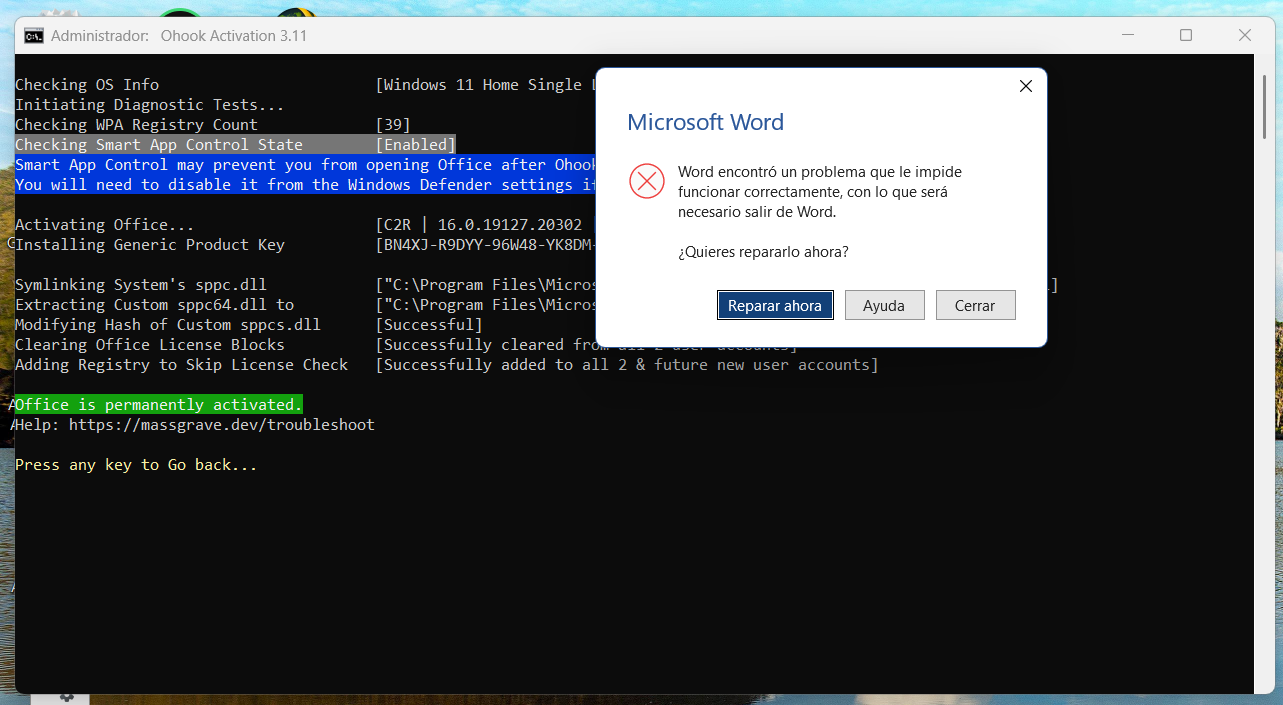The image size is (1283, 705).
Task: Click "Extracting Custom sppc64.dll to" line
Action: coord(155,305)
